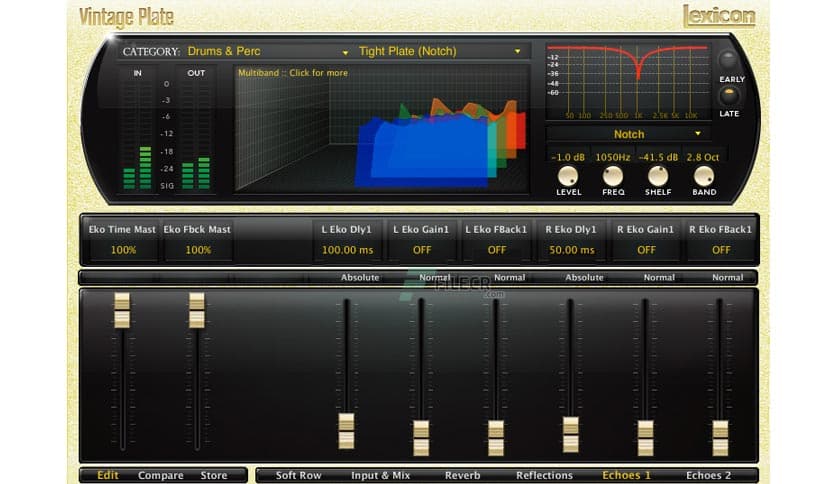The image size is (836, 484).
Task: Click the Compare button
Action: click(160, 475)
